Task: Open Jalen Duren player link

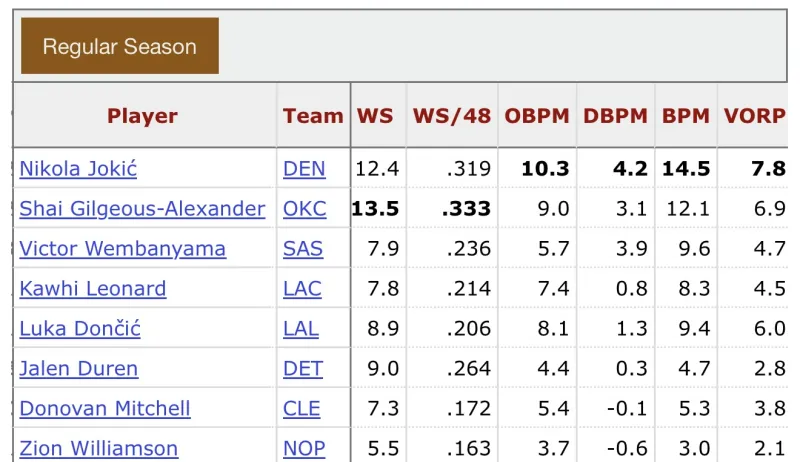Action: [x=79, y=368]
